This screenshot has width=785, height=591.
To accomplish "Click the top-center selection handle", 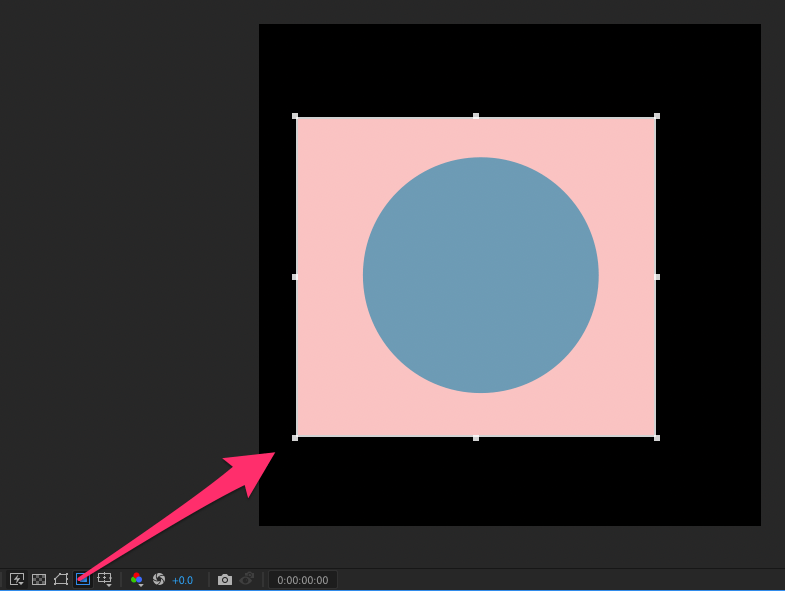I will pos(476,116).
